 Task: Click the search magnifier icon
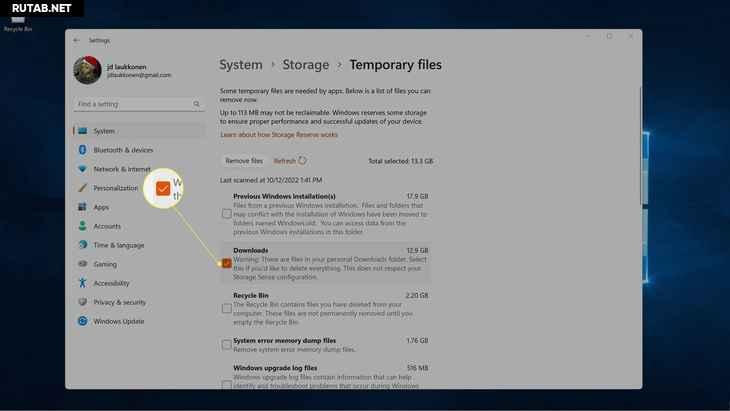[196, 104]
